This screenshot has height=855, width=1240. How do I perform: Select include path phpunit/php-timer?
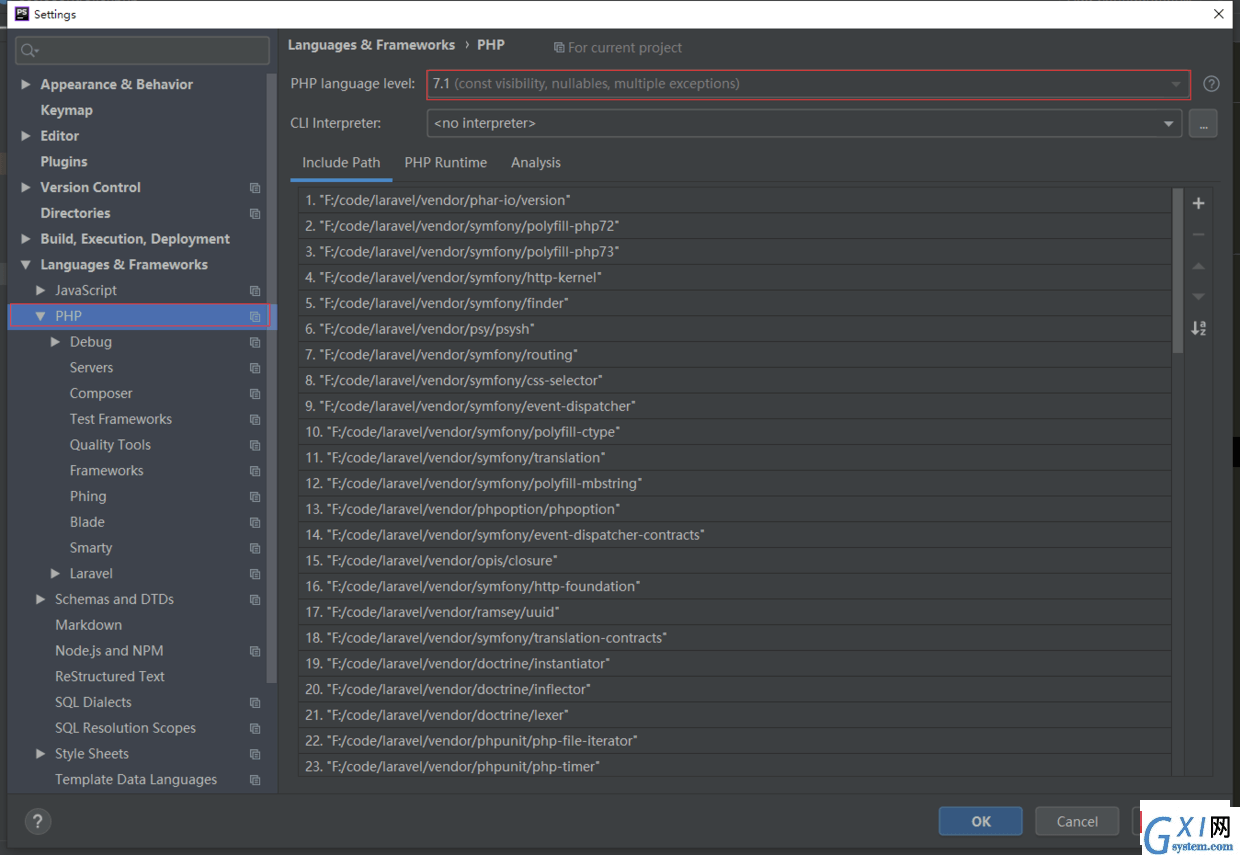click(735, 767)
